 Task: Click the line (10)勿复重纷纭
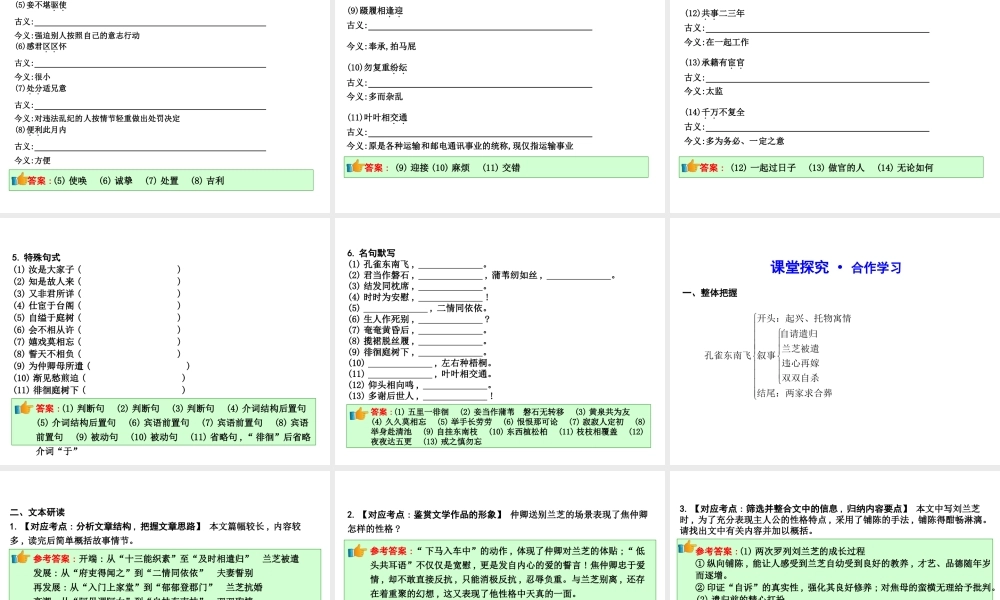point(377,68)
